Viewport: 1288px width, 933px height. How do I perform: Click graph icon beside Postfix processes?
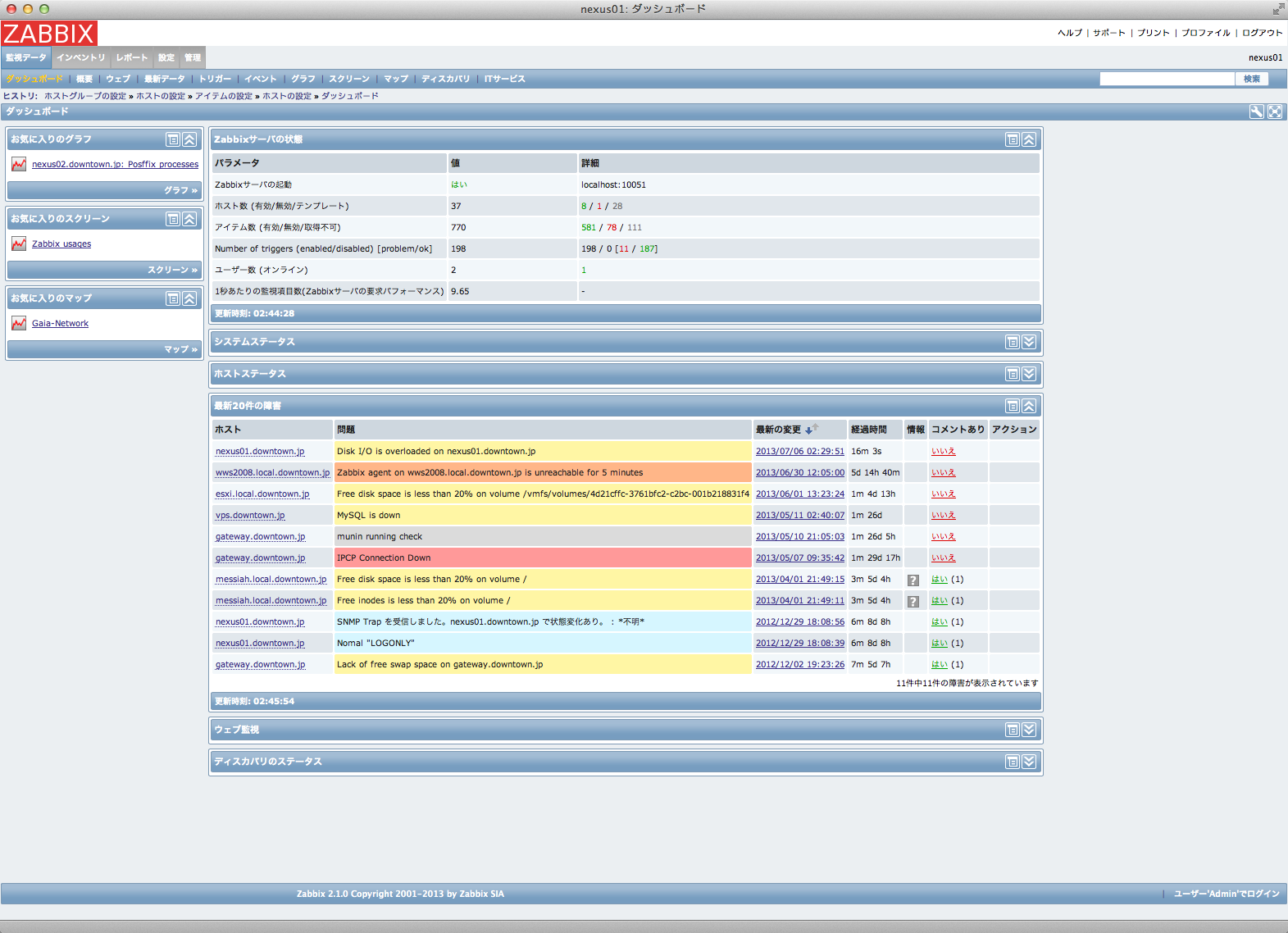(x=19, y=164)
